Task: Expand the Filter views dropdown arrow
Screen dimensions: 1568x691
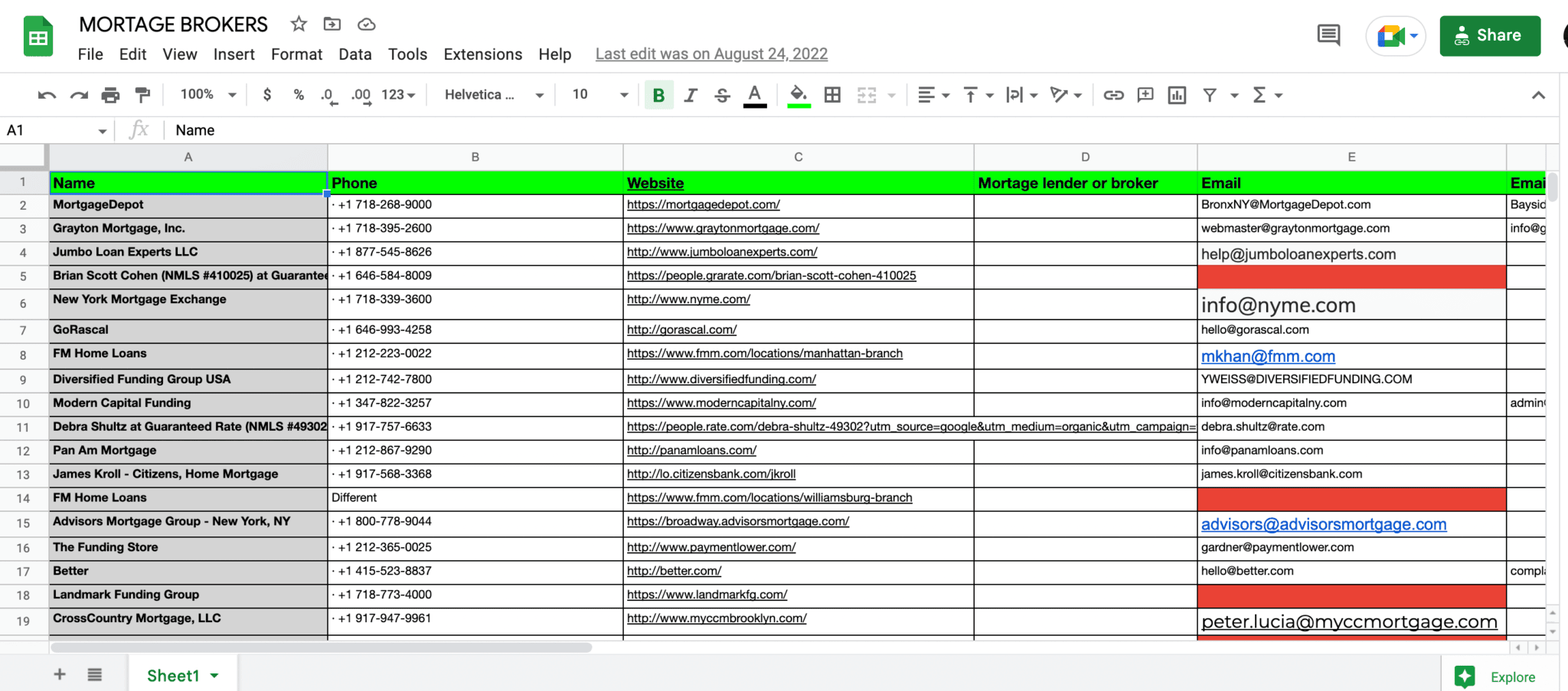Action: [x=1234, y=96]
